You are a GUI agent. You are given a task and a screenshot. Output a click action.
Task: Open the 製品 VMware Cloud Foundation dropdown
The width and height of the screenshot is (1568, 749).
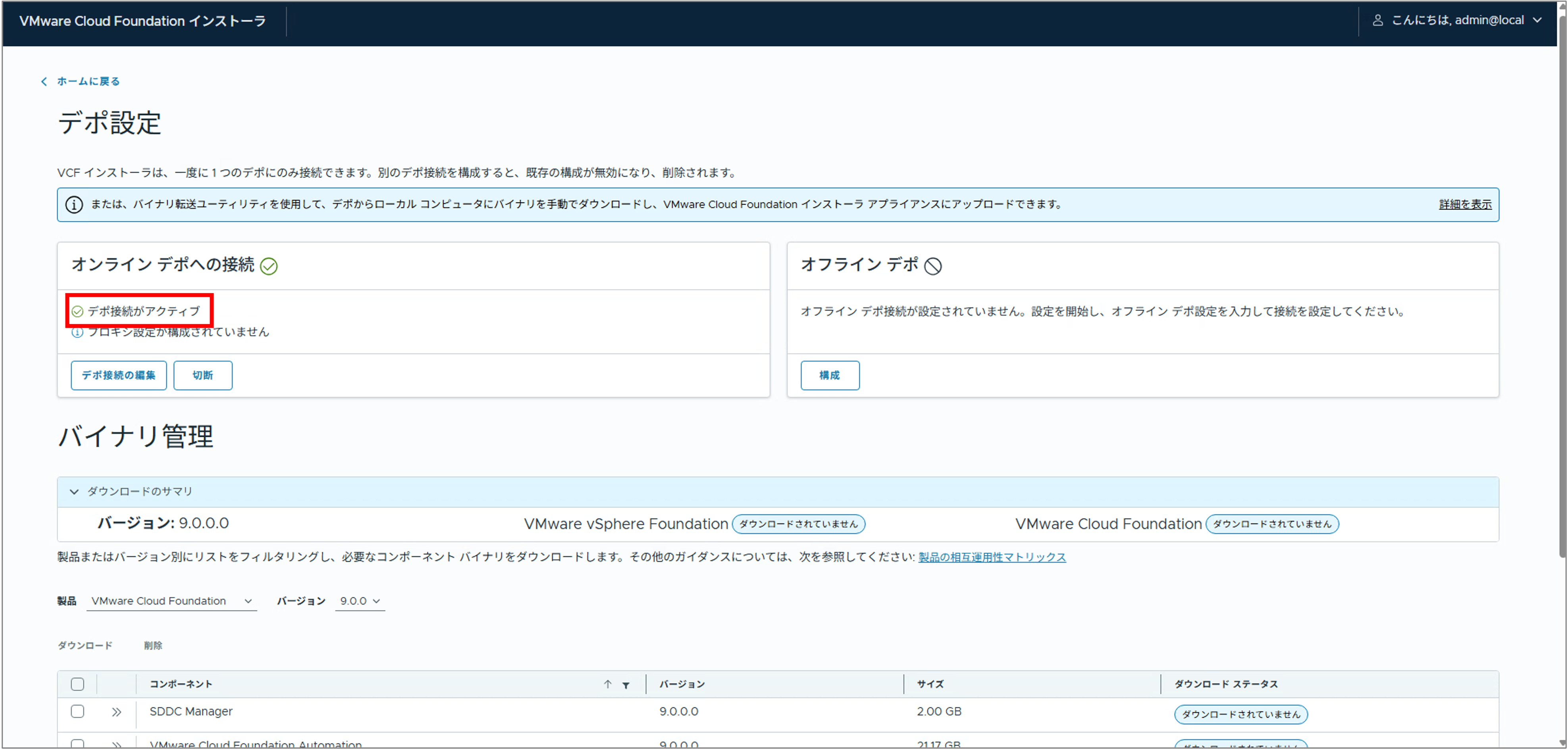(171, 601)
